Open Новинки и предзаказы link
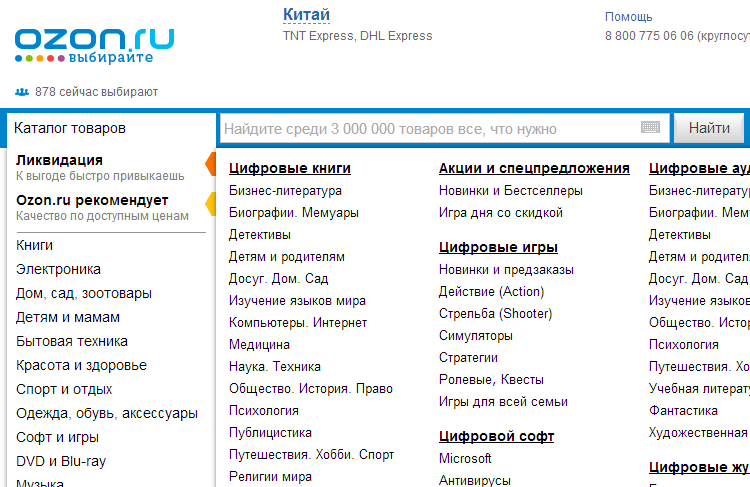 [x=506, y=269]
